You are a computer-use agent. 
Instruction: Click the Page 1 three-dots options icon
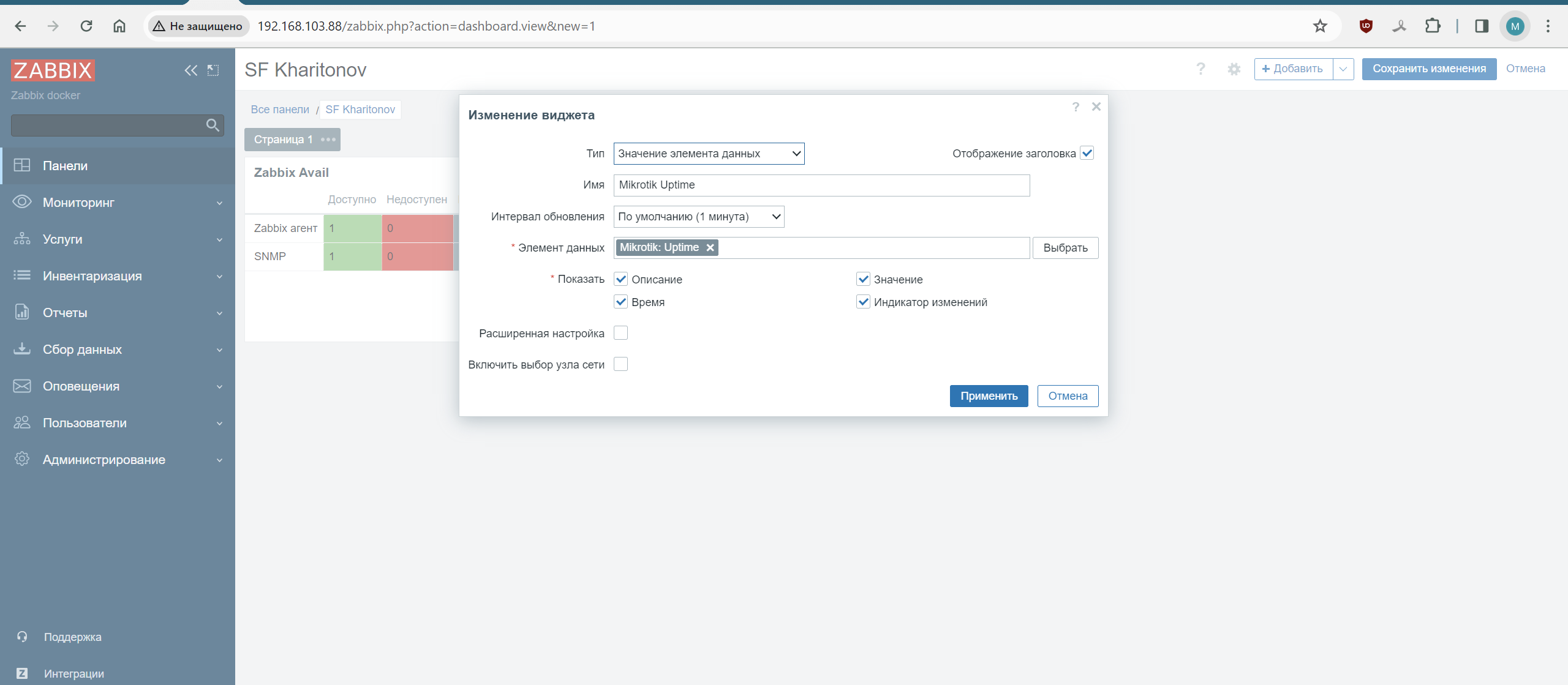point(328,140)
